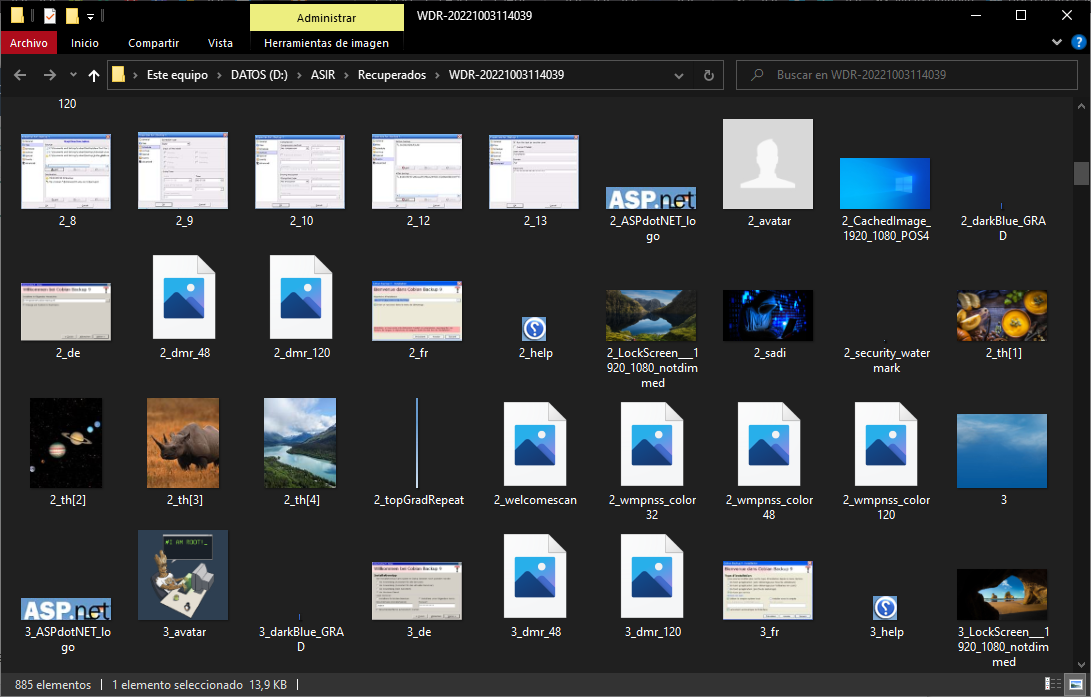Refresh the current folder view
Viewport: 1091px width, 697px height.
click(x=709, y=75)
